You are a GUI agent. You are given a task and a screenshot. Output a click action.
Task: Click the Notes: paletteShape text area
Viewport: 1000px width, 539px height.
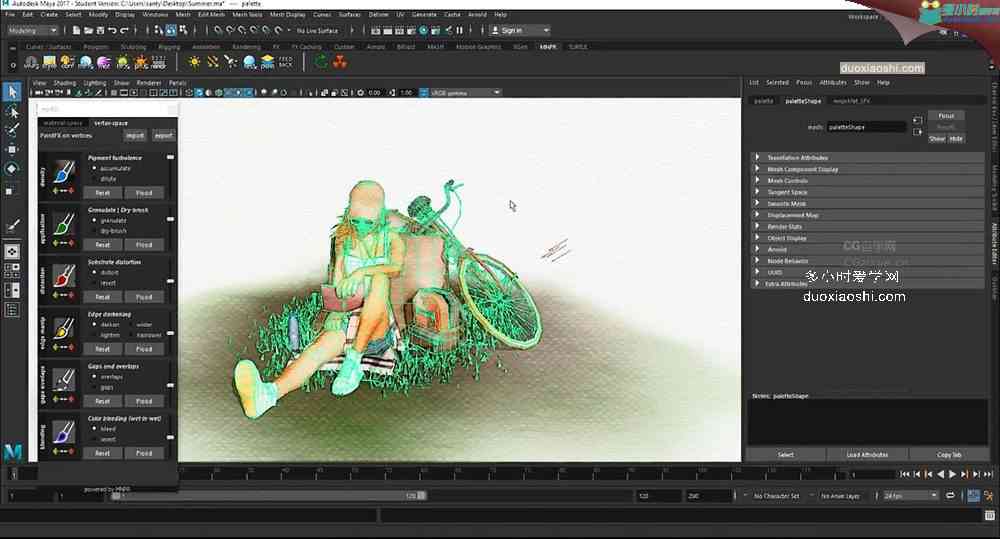pos(867,422)
